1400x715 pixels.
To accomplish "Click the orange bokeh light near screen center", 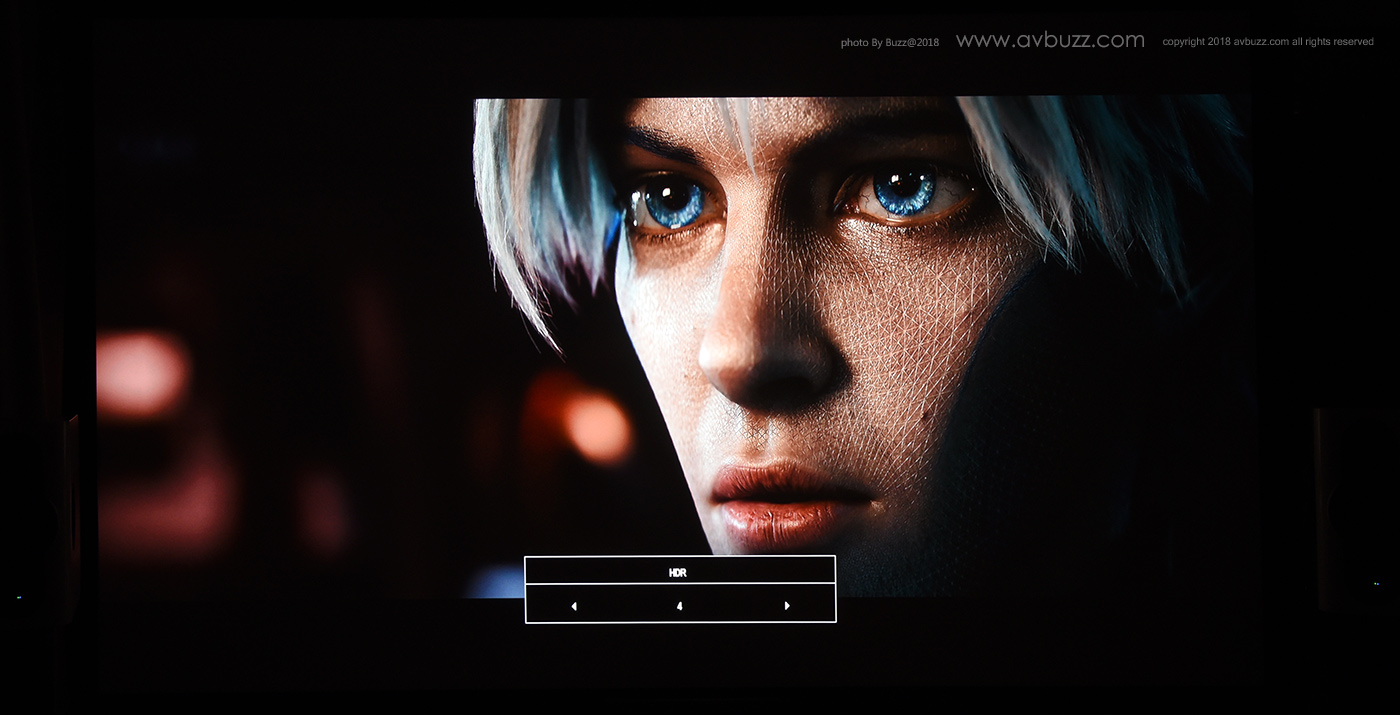I will 596,428.
